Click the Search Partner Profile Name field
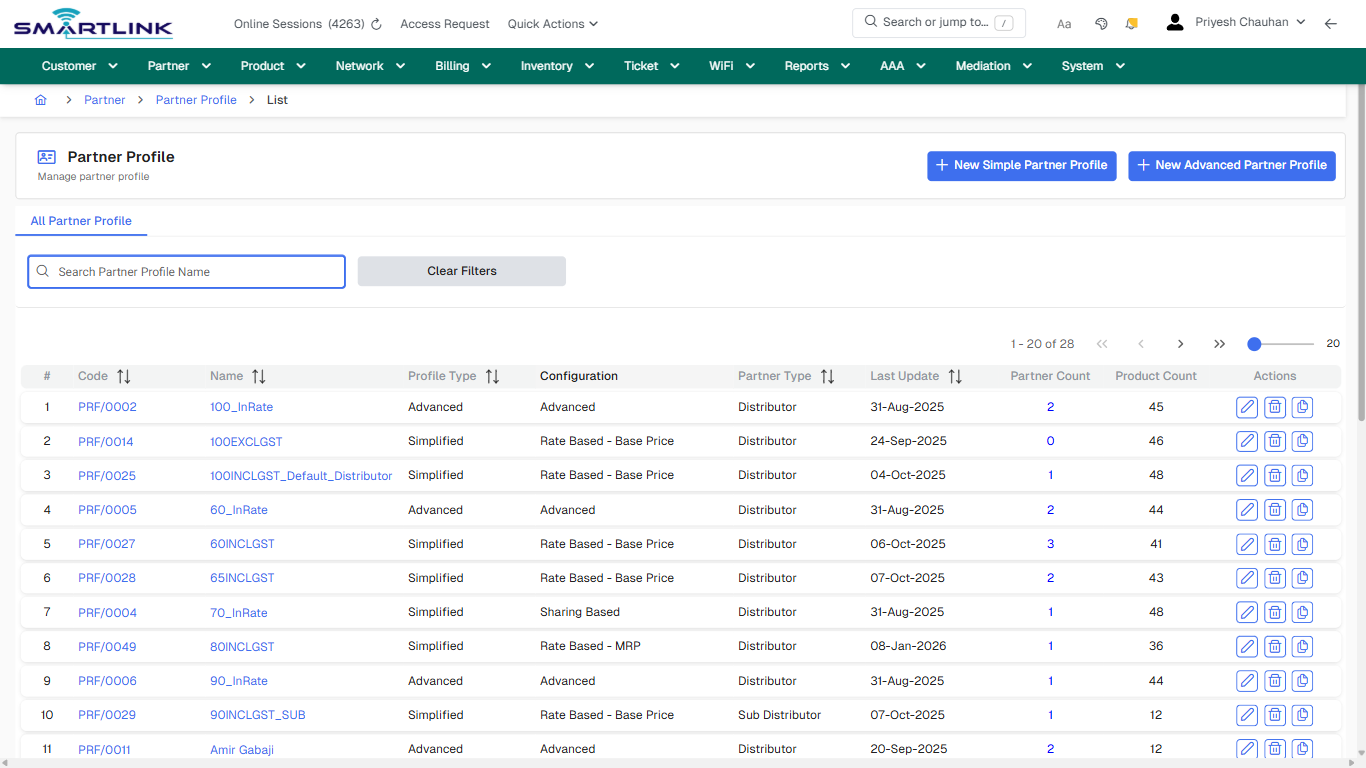This screenshot has height=768, width=1366. (x=186, y=271)
